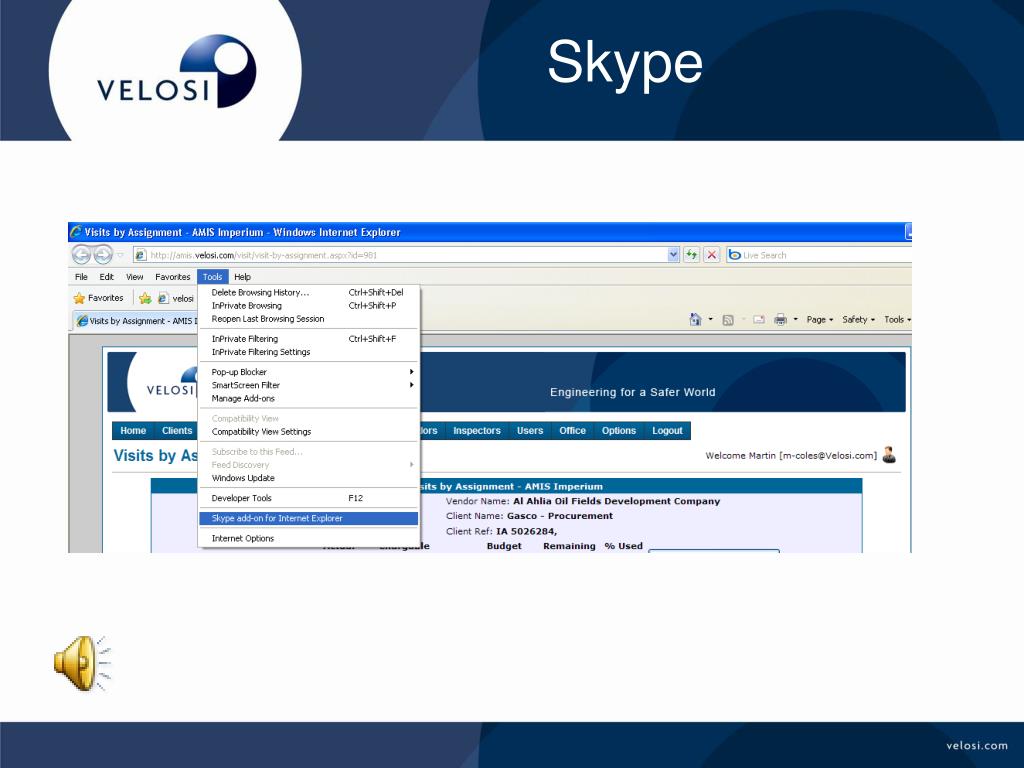
Task: Open the File menu
Action: coord(81,277)
